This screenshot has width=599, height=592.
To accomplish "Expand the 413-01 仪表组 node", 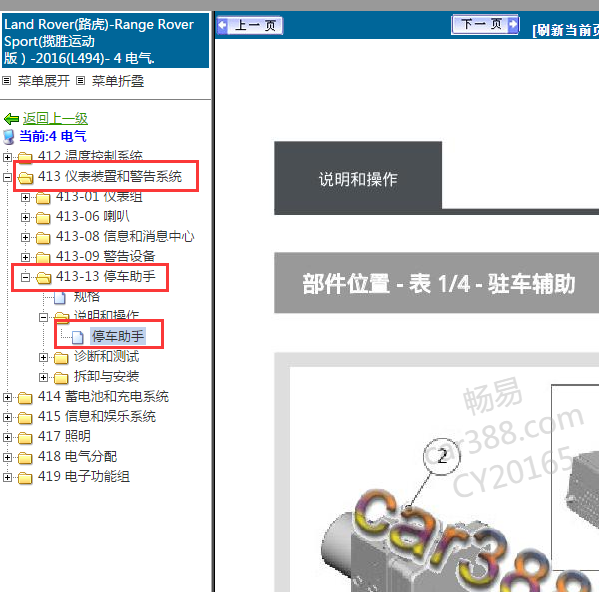I will (25, 197).
